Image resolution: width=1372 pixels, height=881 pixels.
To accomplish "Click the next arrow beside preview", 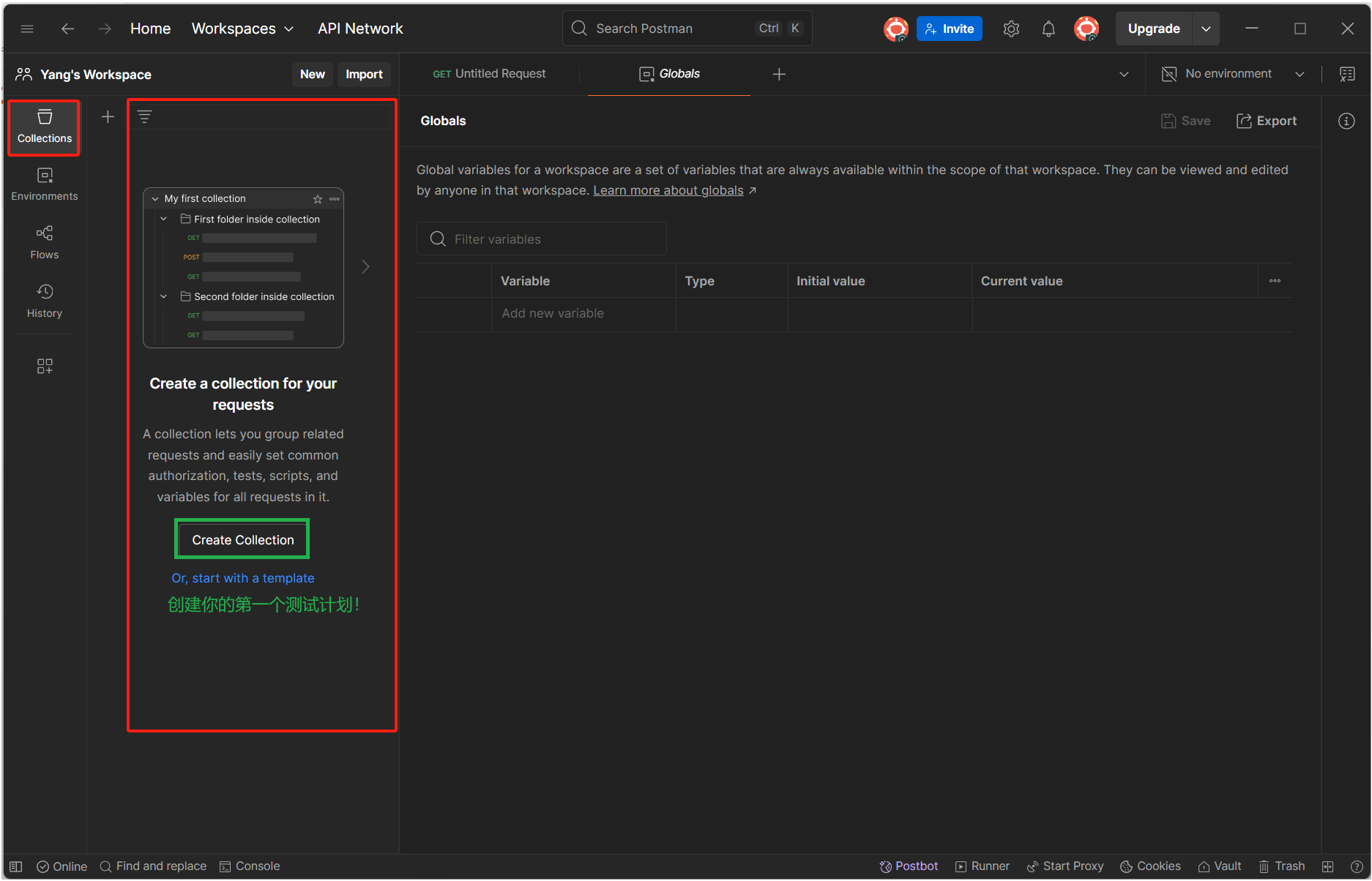I will click(365, 266).
